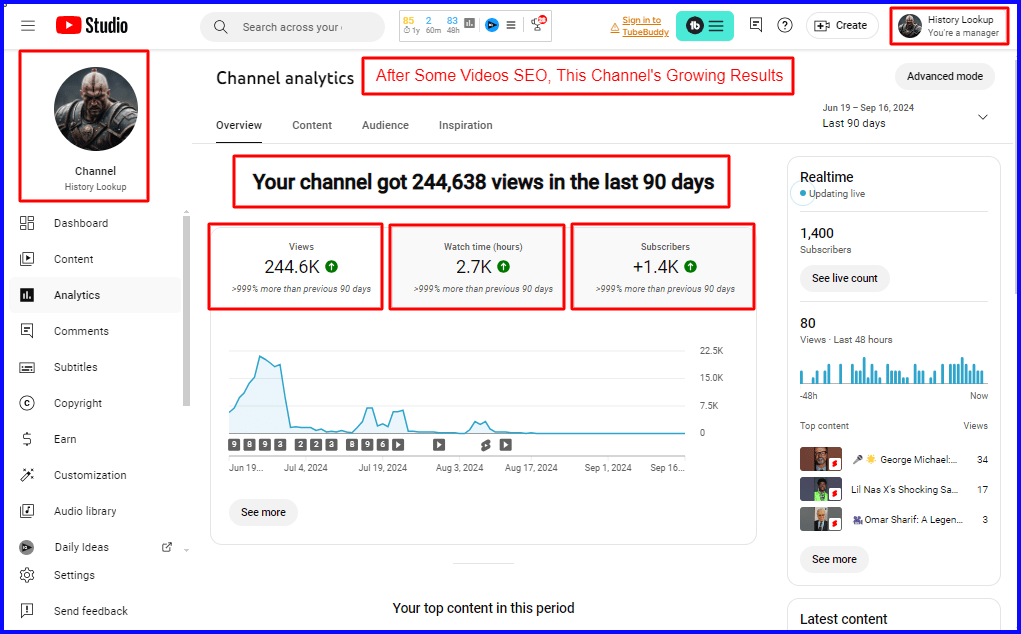Open the Customization page

[x=89, y=475]
